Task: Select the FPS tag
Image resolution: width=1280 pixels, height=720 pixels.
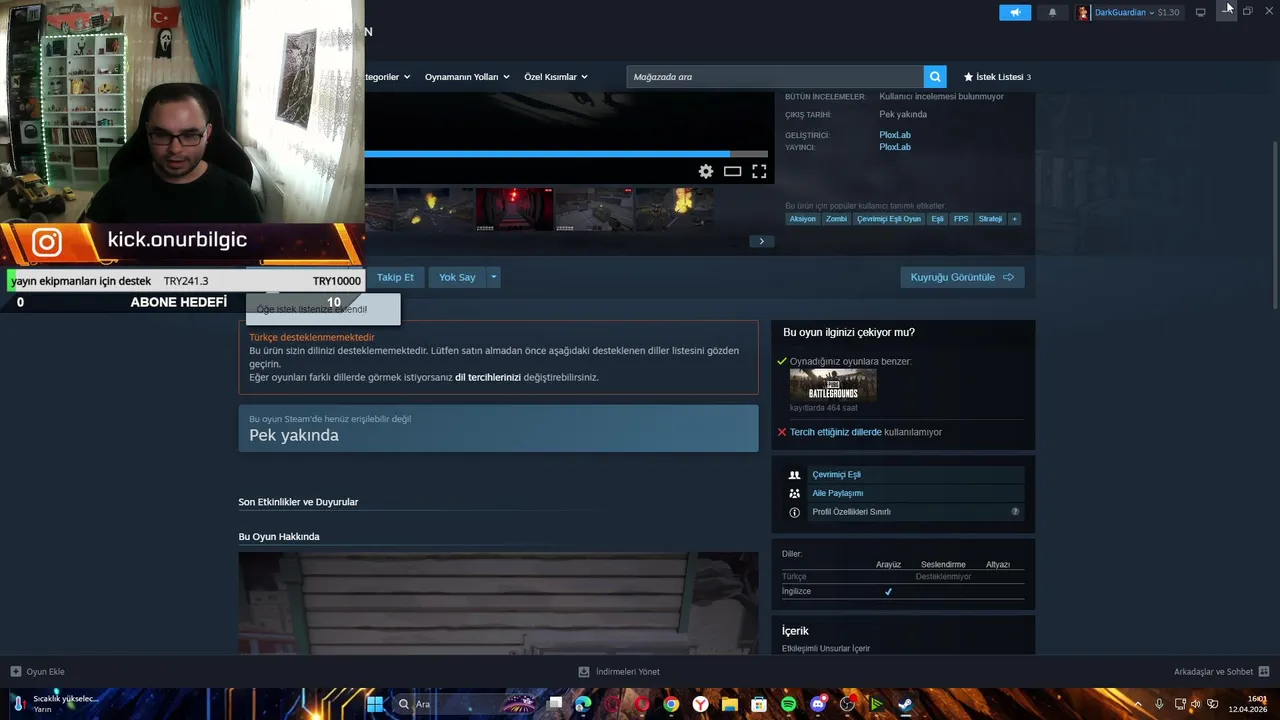Action: click(x=961, y=219)
